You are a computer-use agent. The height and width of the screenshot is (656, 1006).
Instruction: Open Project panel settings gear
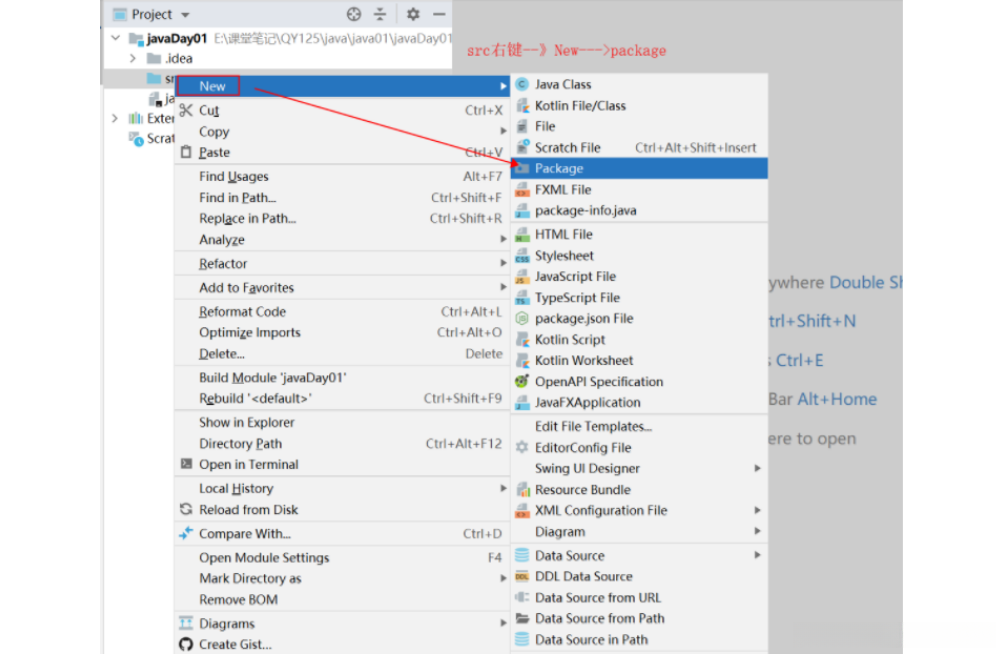(x=413, y=14)
